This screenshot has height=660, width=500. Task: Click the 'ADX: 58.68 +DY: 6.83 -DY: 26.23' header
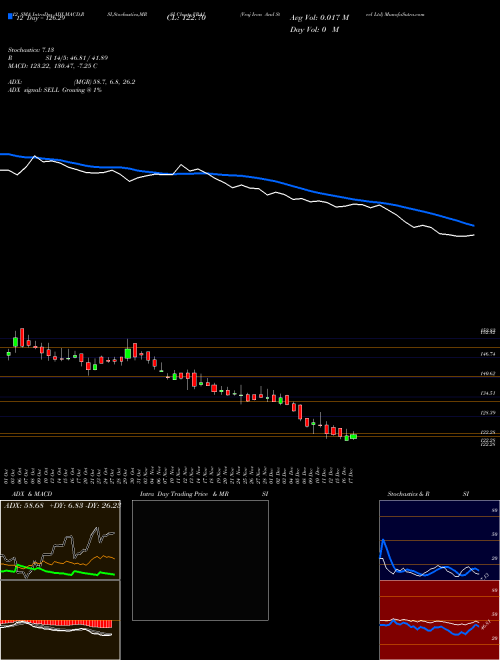pos(62,505)
